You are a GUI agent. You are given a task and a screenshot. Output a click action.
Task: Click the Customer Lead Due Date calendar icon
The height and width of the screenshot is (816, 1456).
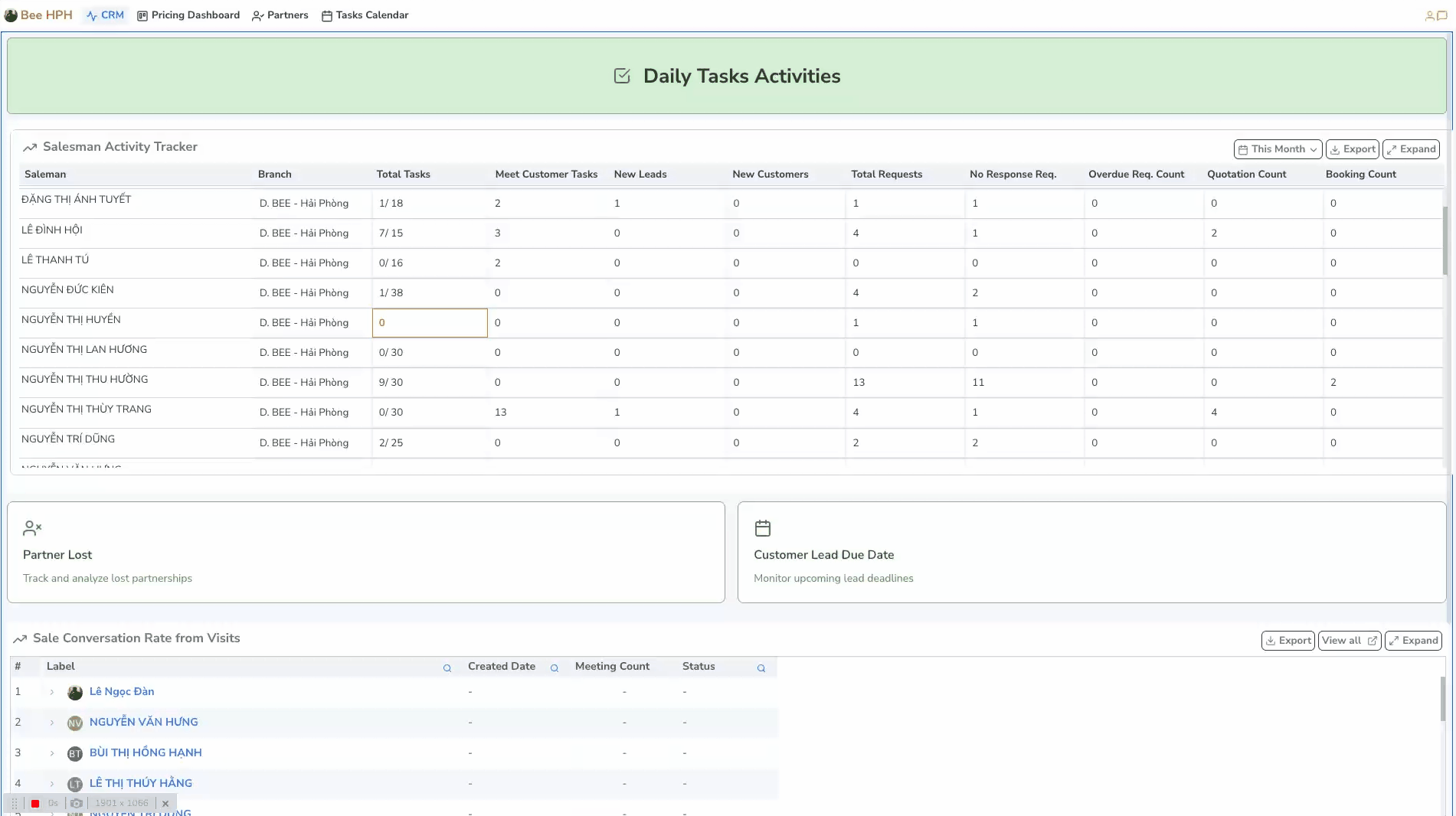(763, 527)
